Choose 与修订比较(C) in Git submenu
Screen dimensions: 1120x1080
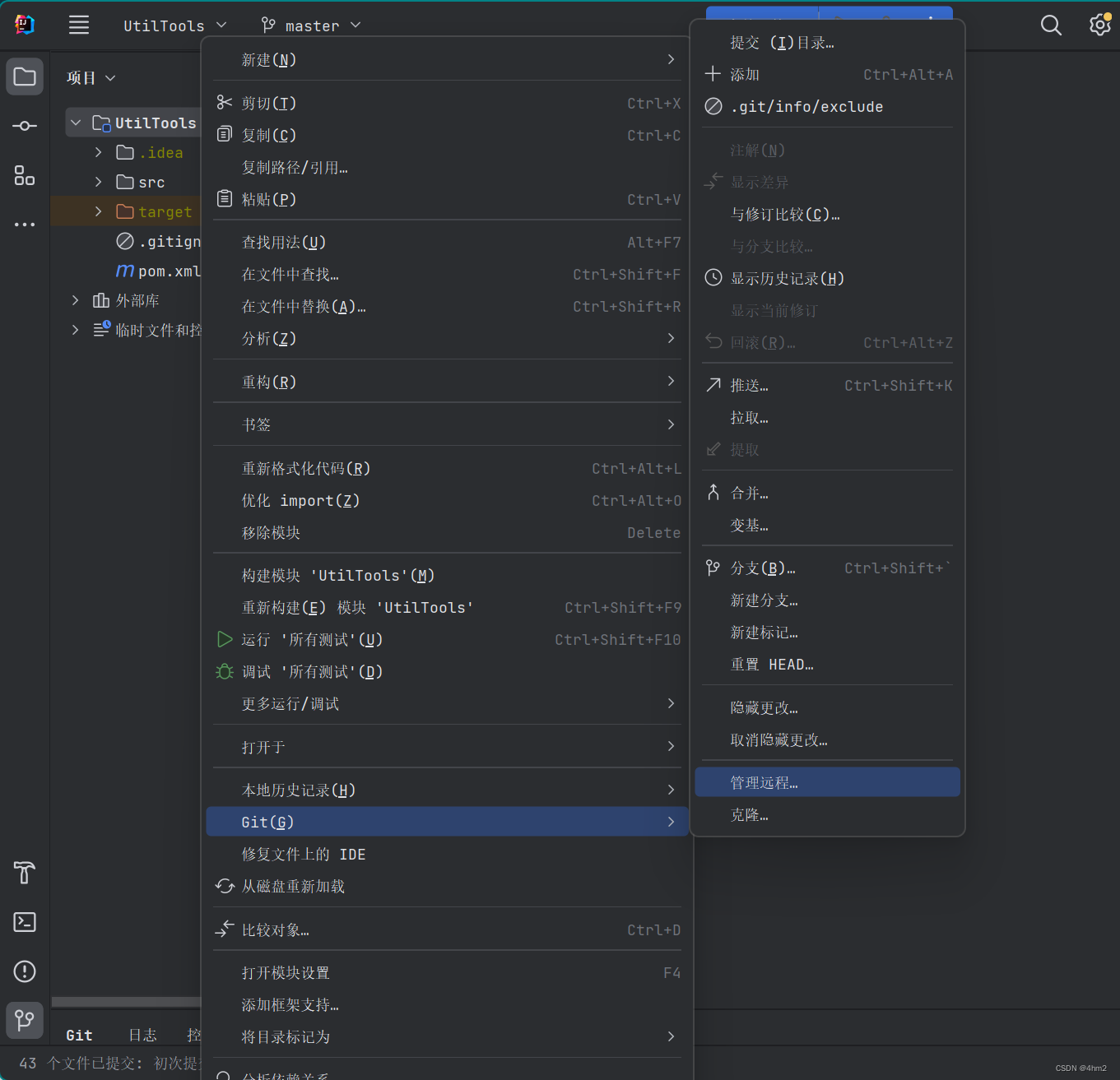pyautogui.click(x=827, y=214)
